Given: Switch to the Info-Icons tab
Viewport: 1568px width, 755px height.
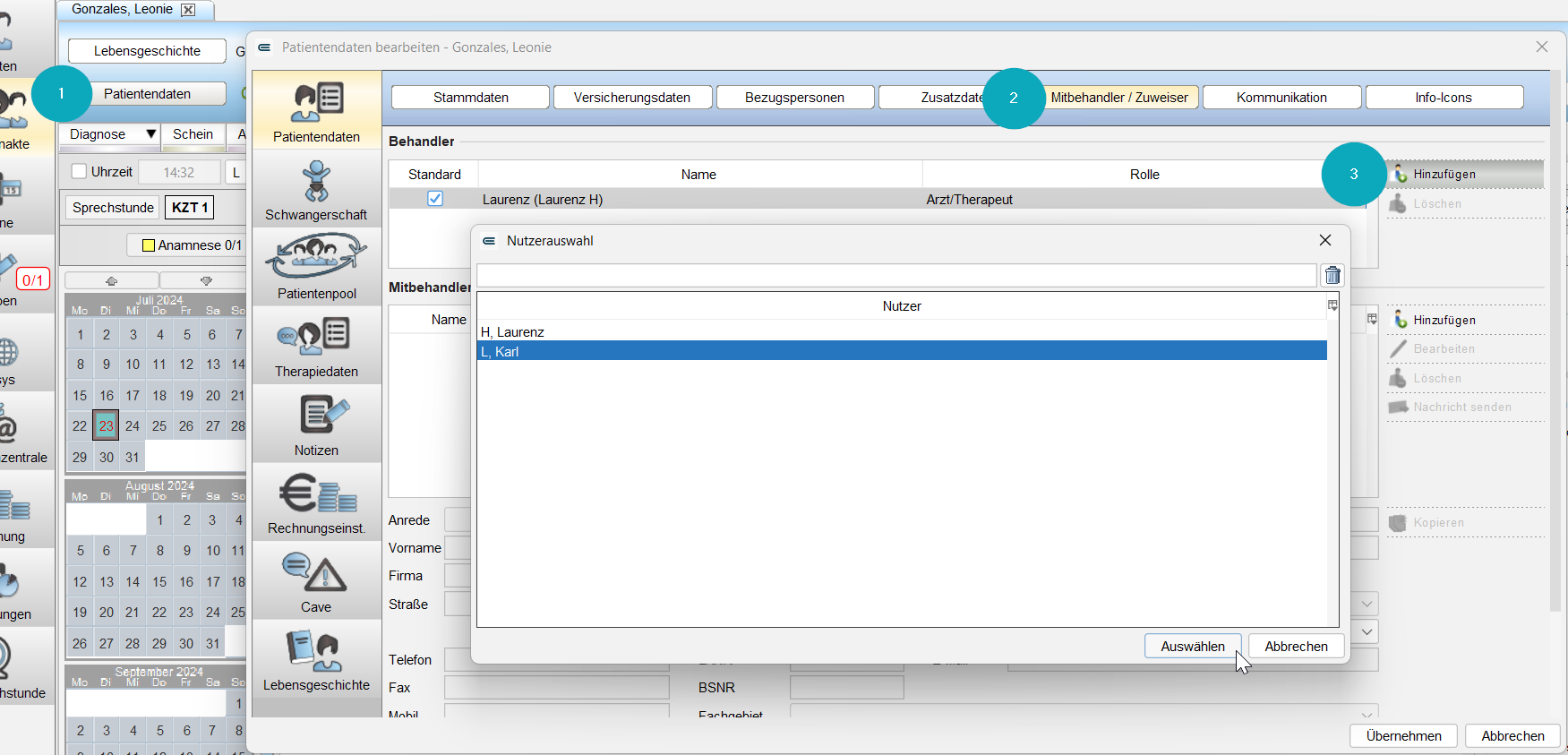Looking at the screenshot, I should [x=1444, y=98].
